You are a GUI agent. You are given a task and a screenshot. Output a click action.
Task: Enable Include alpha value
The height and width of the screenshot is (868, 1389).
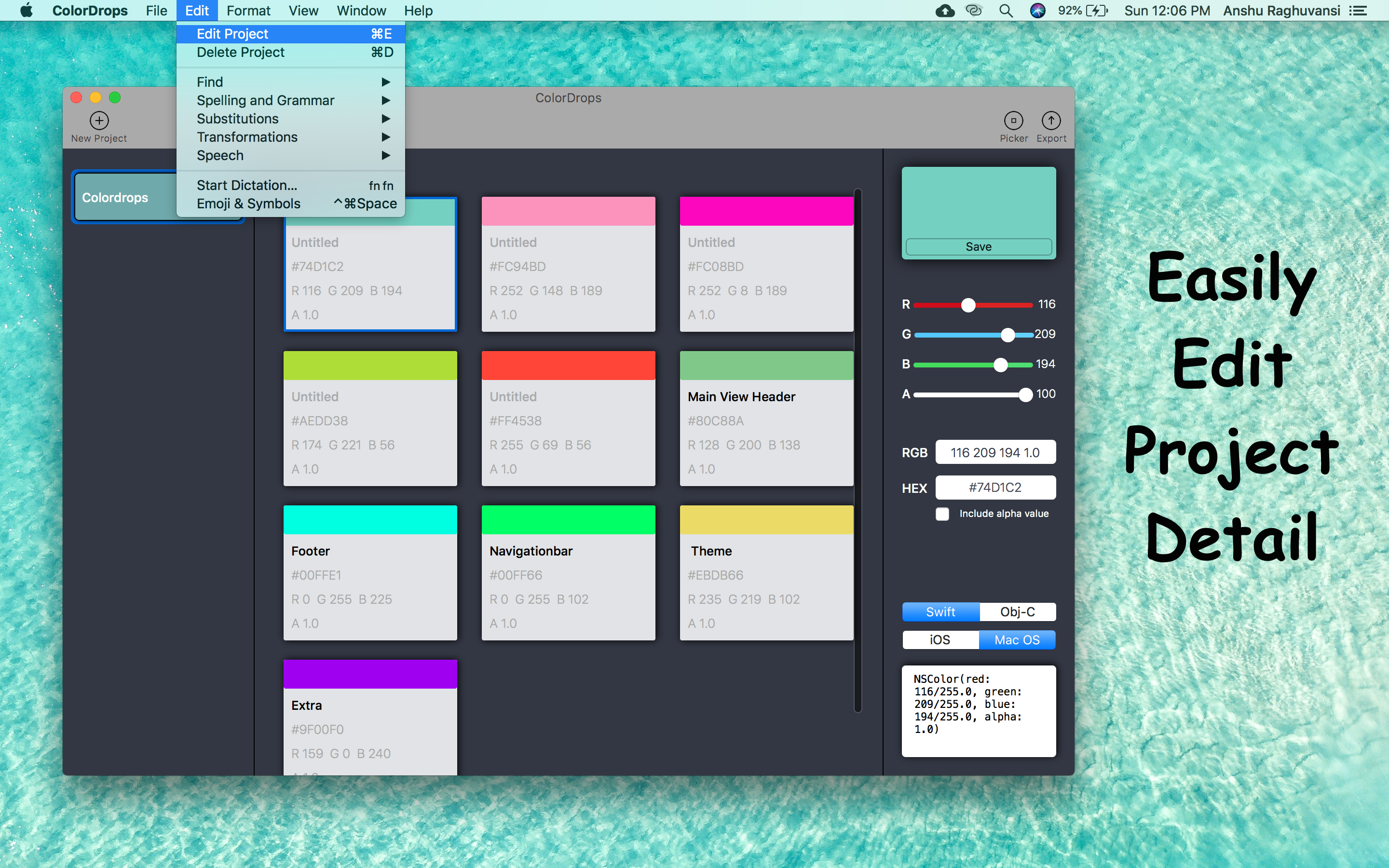coord(942,514)
